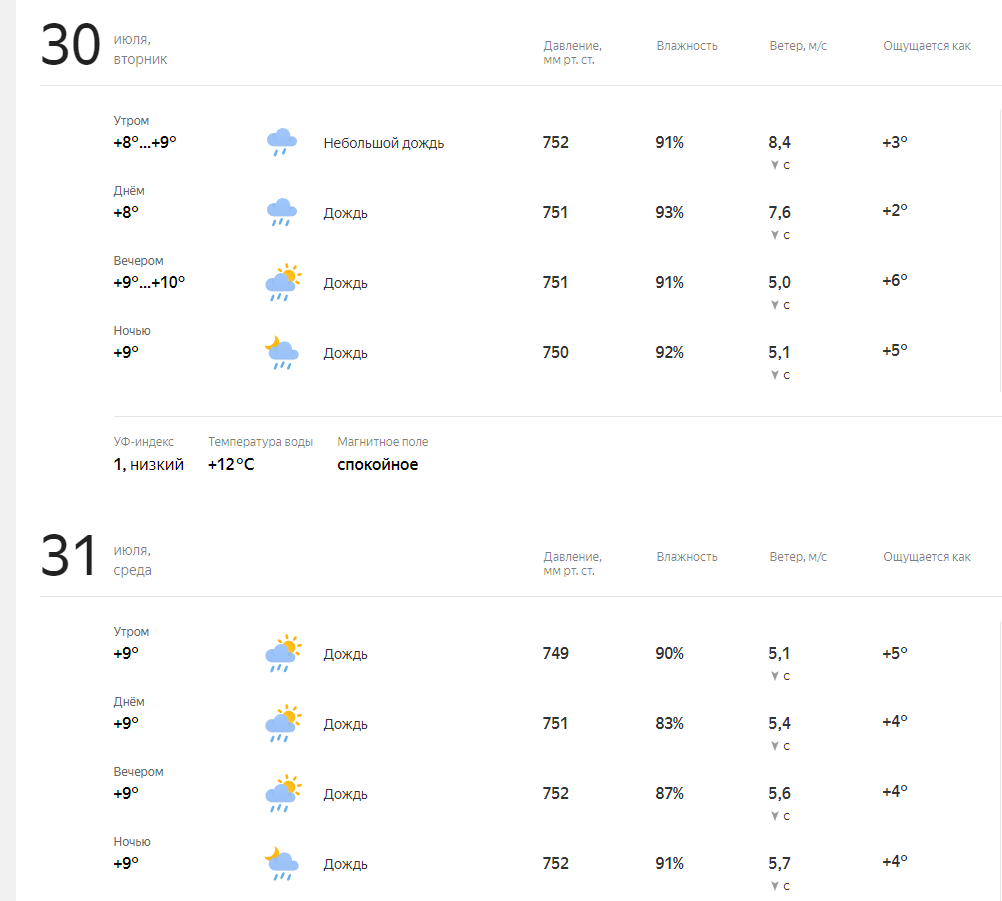Click the moon rain icon for July 30 night
This screenshot has height=901, width=1002.
(x=281, y=352)
